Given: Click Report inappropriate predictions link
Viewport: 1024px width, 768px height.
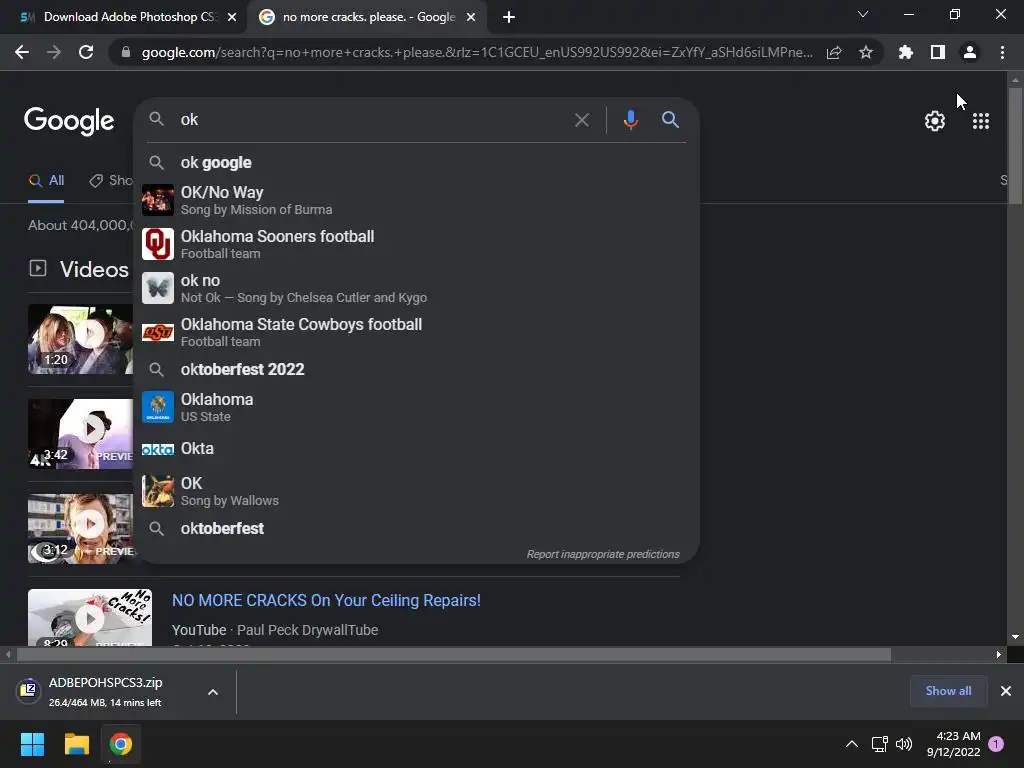Looking at the screenshot, I should [603, 554].
